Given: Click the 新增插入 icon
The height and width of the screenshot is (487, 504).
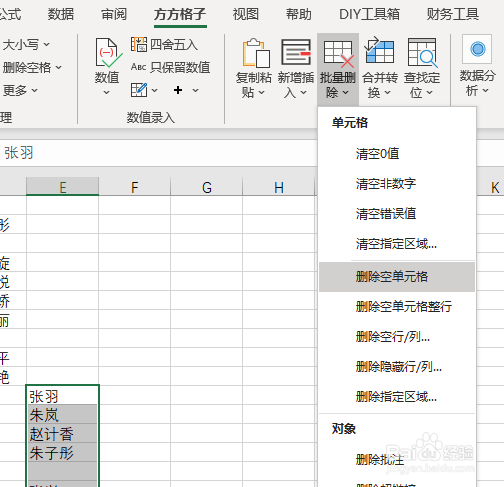Looking at the screenshot, I should tap(296, 52).
